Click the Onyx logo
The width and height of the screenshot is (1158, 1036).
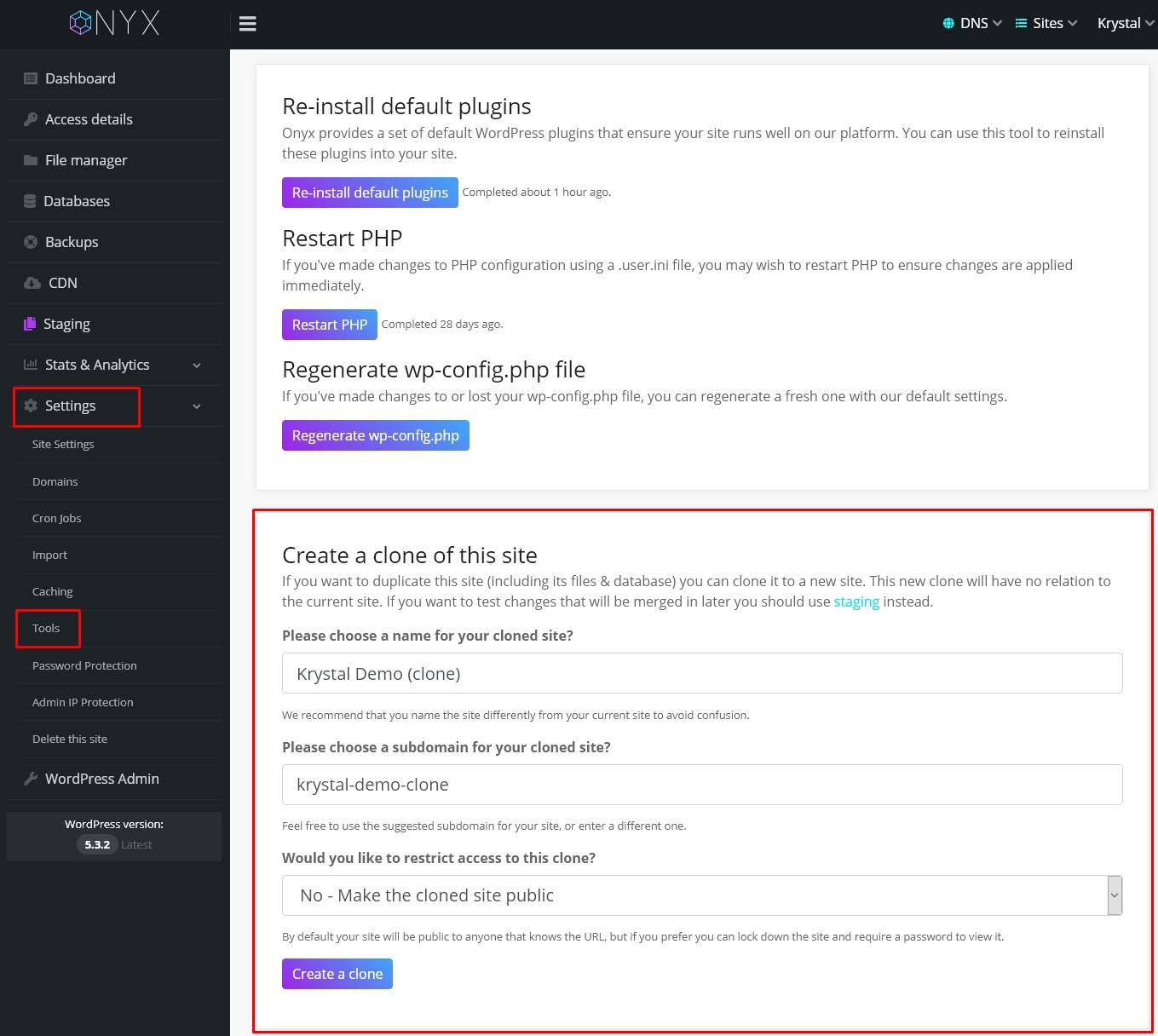point(115,23)
